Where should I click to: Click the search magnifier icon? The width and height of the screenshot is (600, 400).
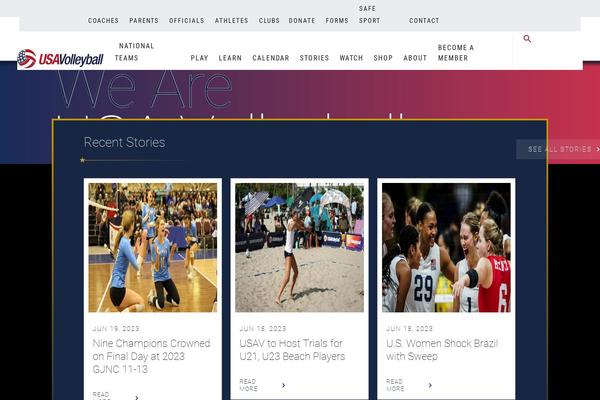click(527, 39)
